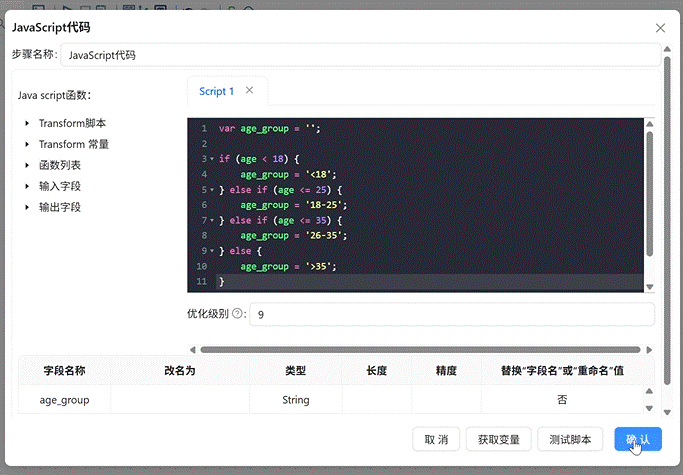Click the horizontal scrollbar right arrow

(649, 349)
